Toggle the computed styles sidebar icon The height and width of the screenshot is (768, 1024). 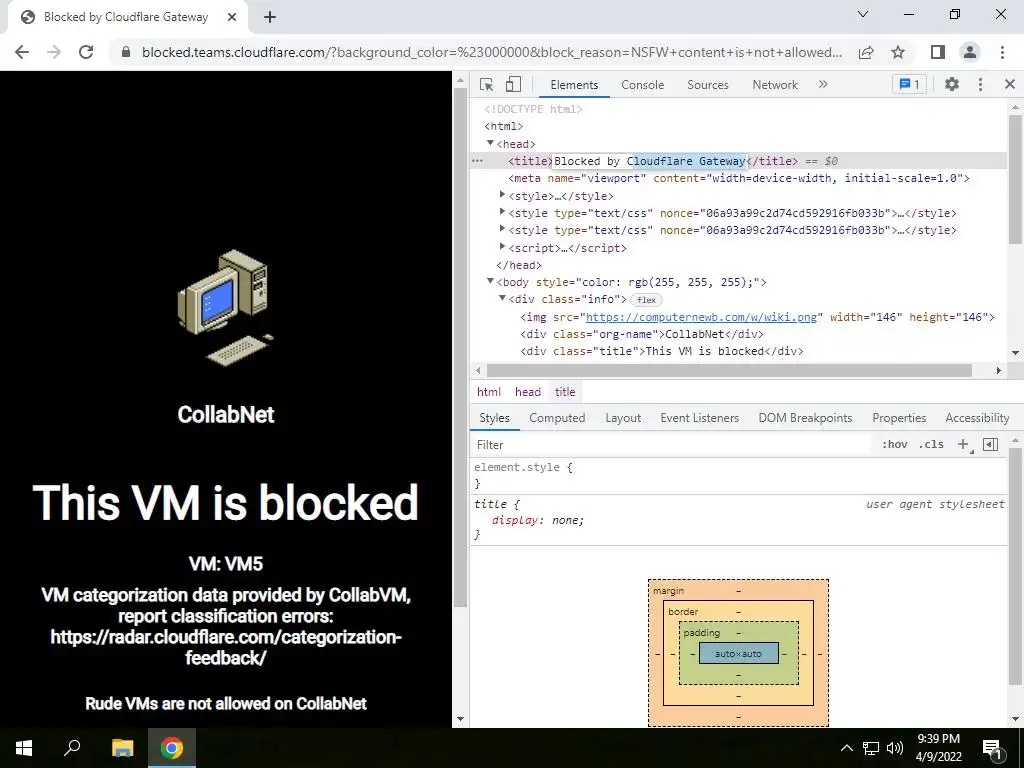tap(990, 444)
